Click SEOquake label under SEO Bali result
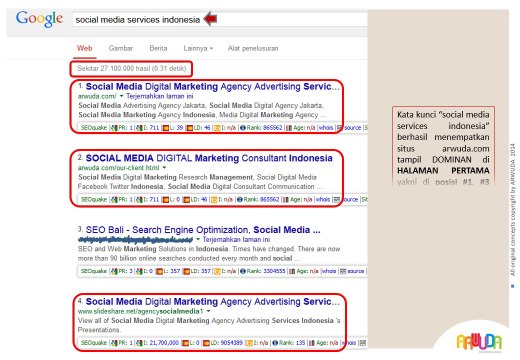Image resolution: width=520 pixels, height=360 pixels. [94, 271]
